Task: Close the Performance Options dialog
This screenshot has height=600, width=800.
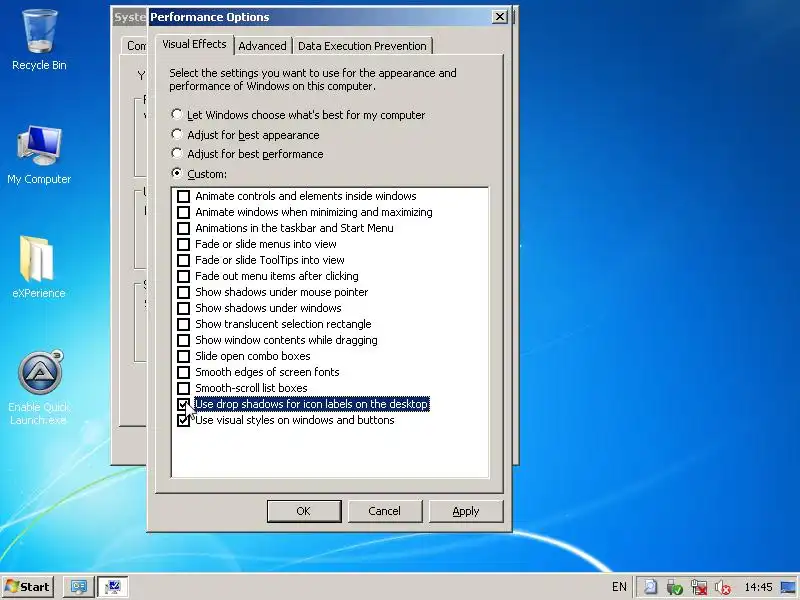Action: (x=499, y=17)
